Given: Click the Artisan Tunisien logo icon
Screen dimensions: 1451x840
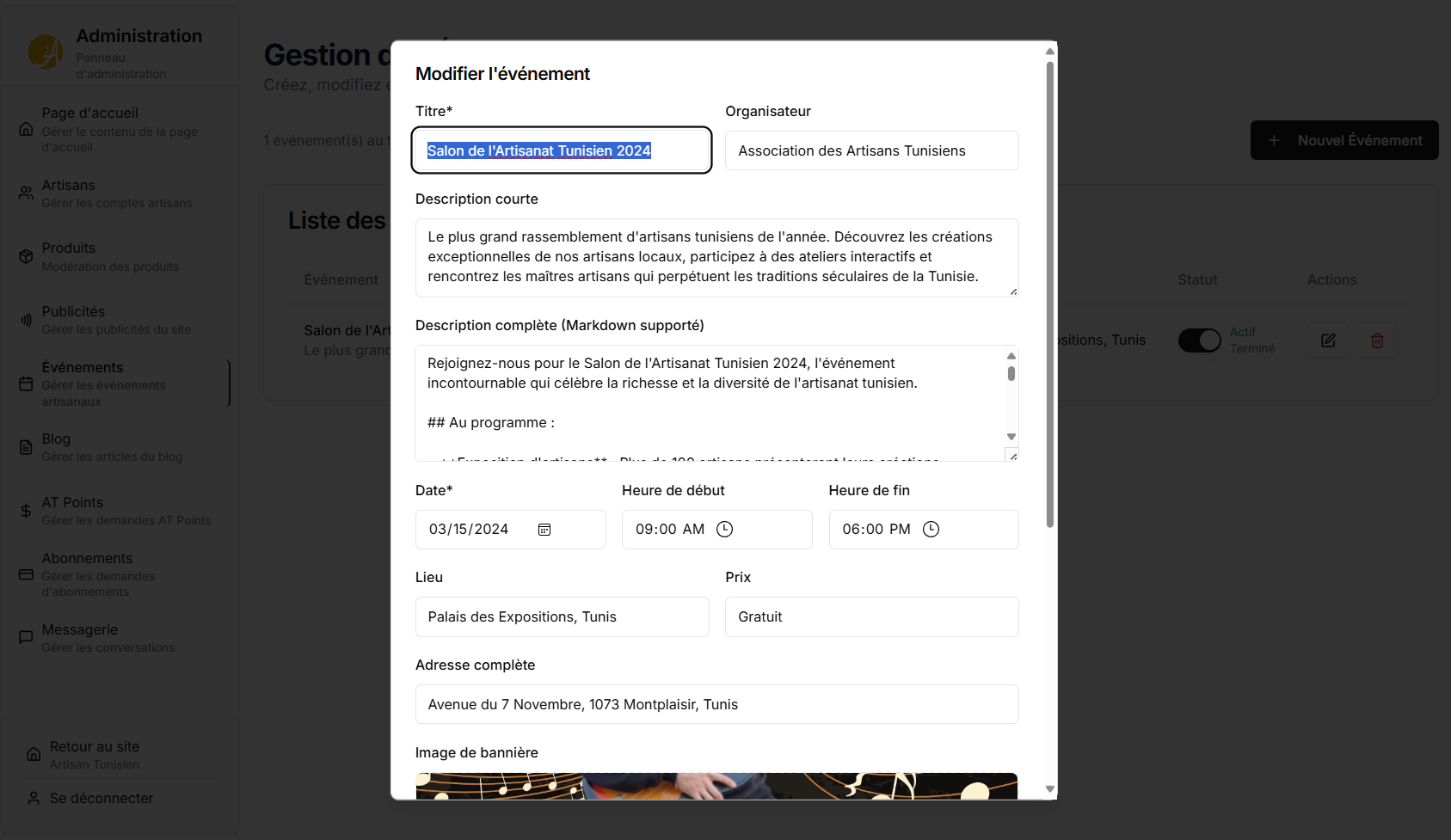Looking at the screenshot, I should (x=45, y=52).
